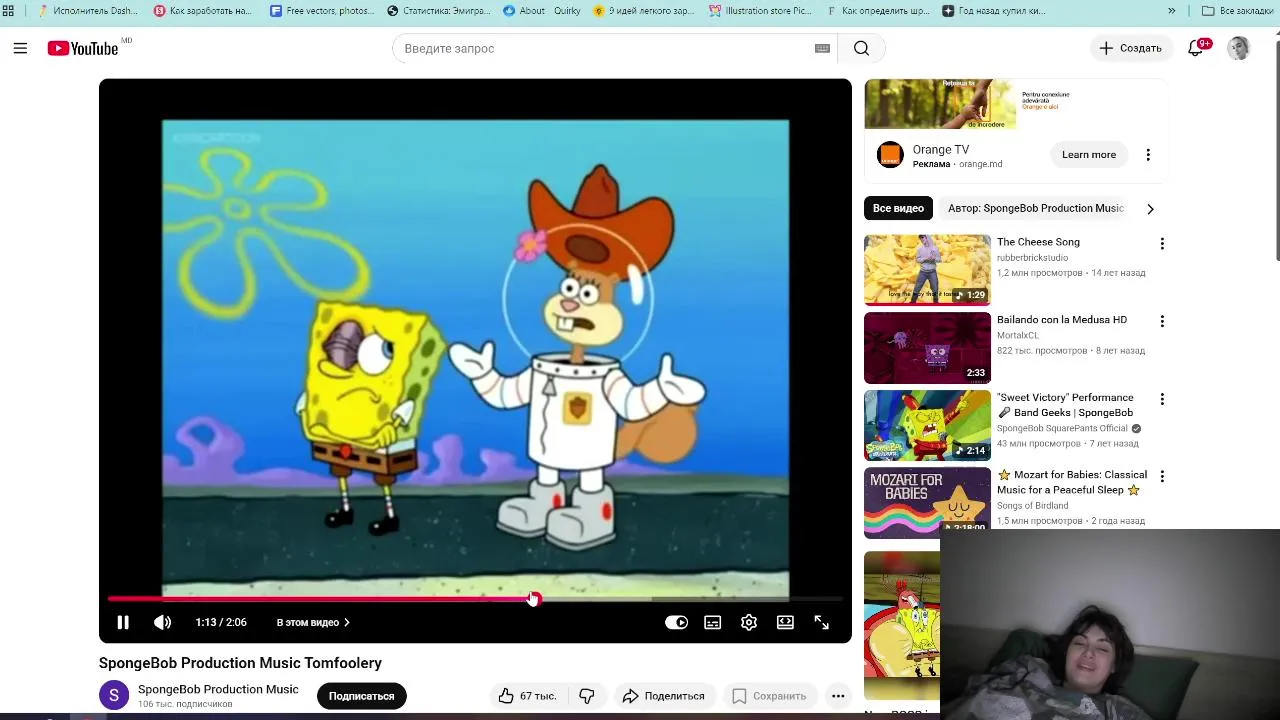Open The Cheese Song thumbnail
The width and height of the screenshot is (1280, 720).
(x=927, y=270)
